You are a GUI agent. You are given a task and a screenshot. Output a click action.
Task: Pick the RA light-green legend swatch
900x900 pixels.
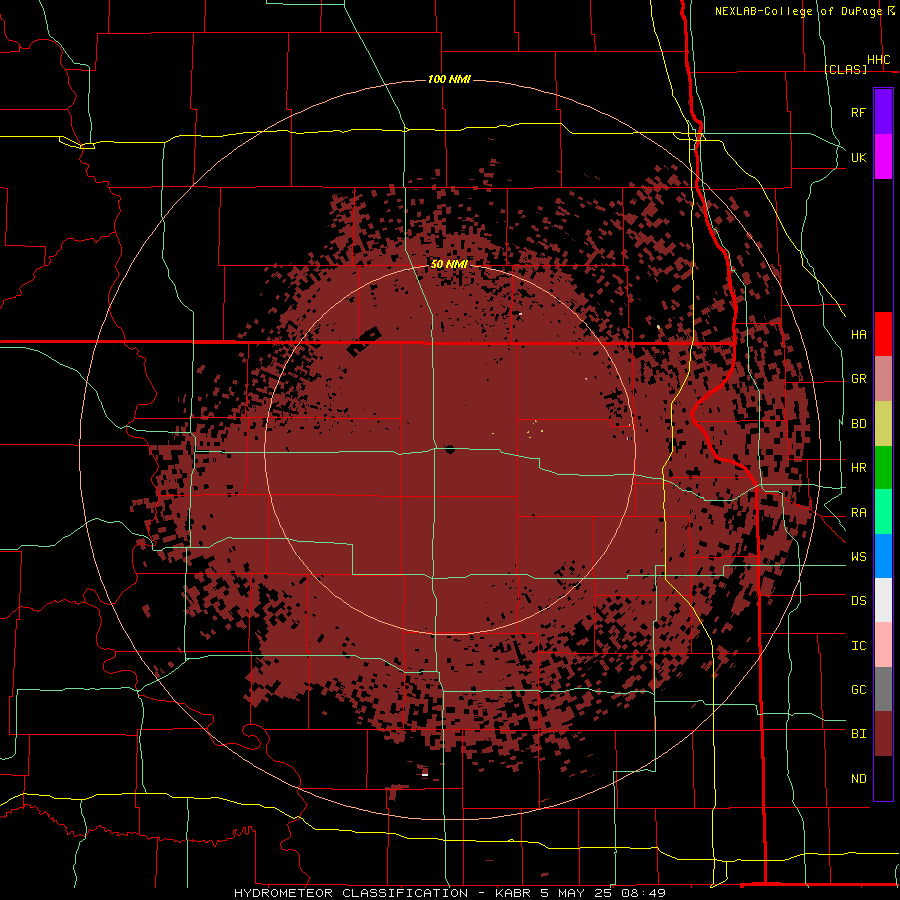[x=883, y=512]
